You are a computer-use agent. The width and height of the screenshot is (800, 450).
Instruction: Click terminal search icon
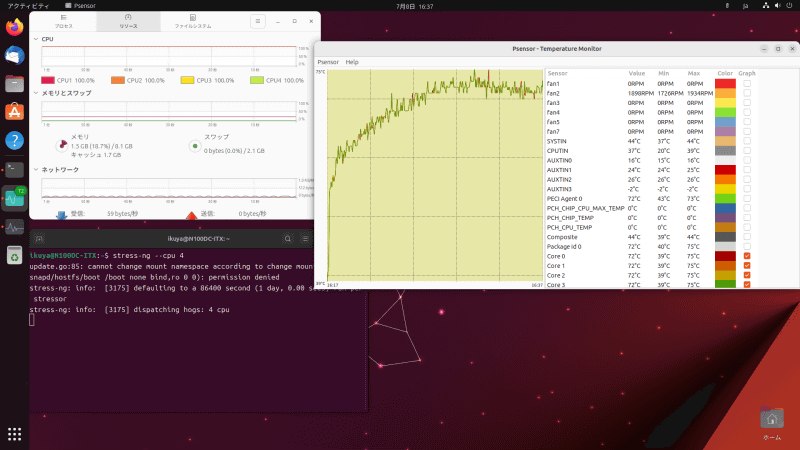coord(288,239)
